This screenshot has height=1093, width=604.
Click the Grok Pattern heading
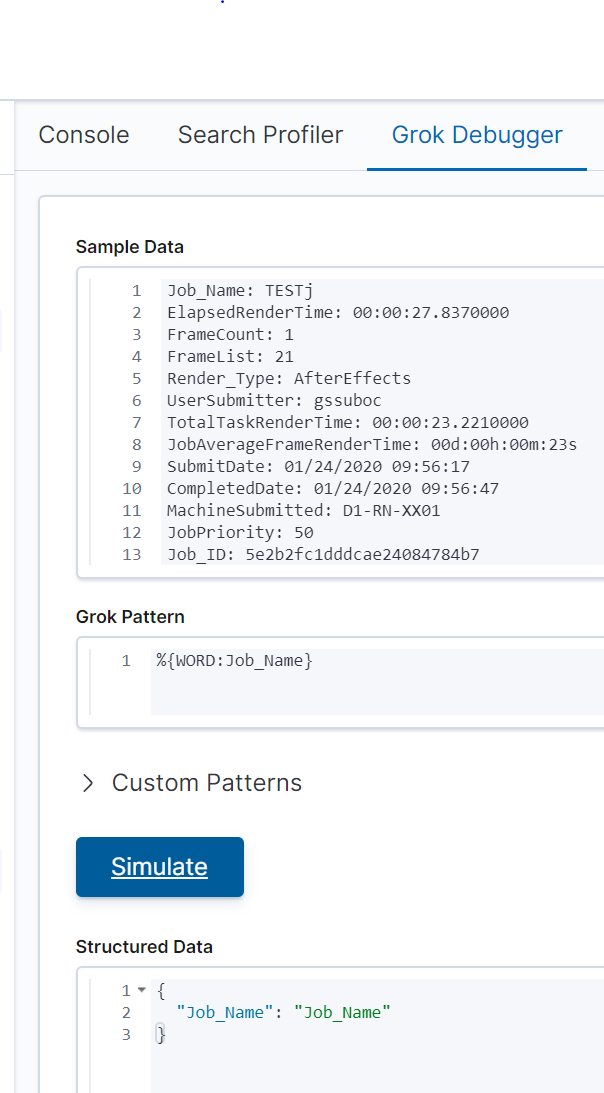130,617
